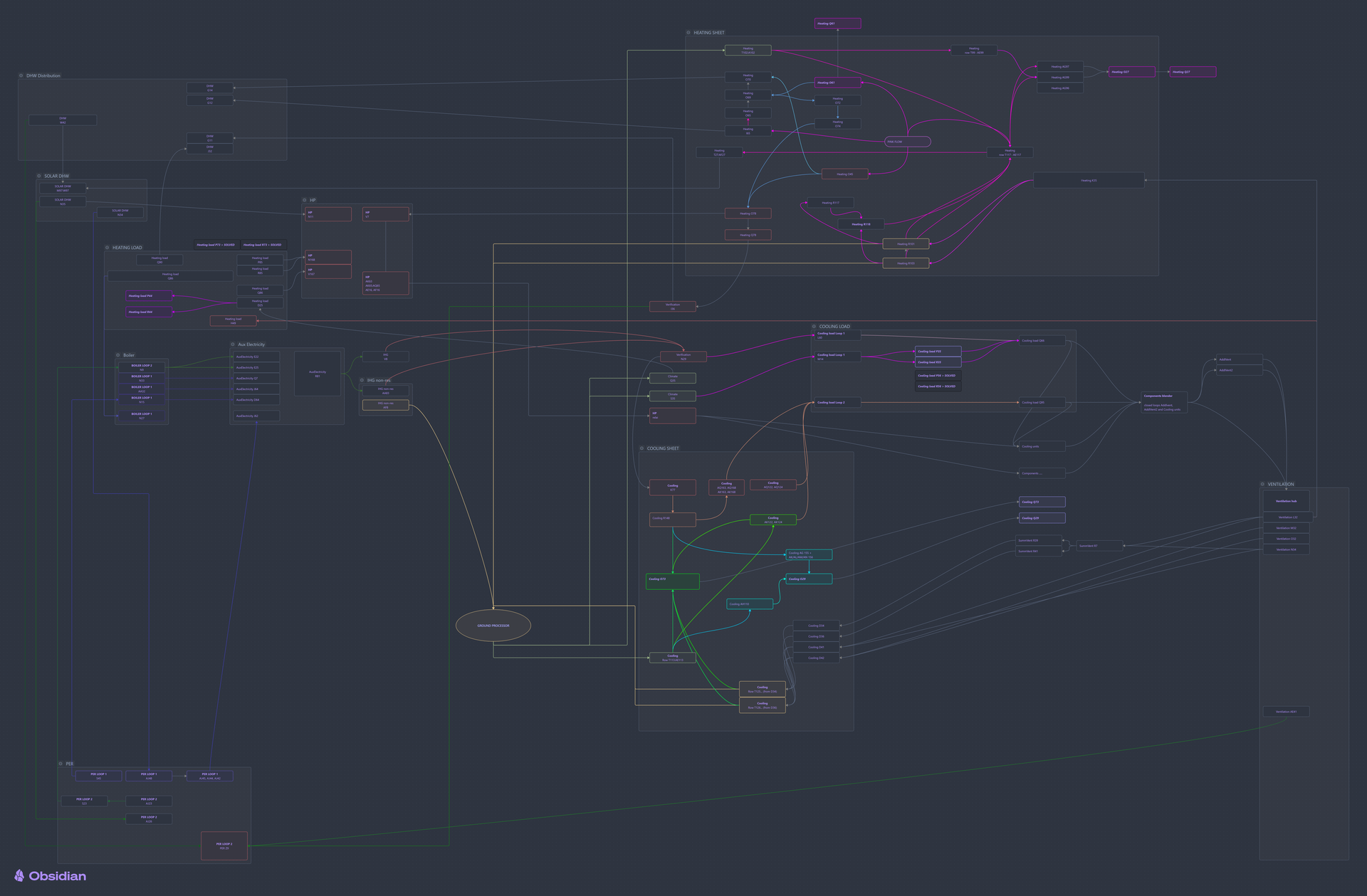
Task: Click the icon beside SOLAR DHW group label
Action: 39,176
